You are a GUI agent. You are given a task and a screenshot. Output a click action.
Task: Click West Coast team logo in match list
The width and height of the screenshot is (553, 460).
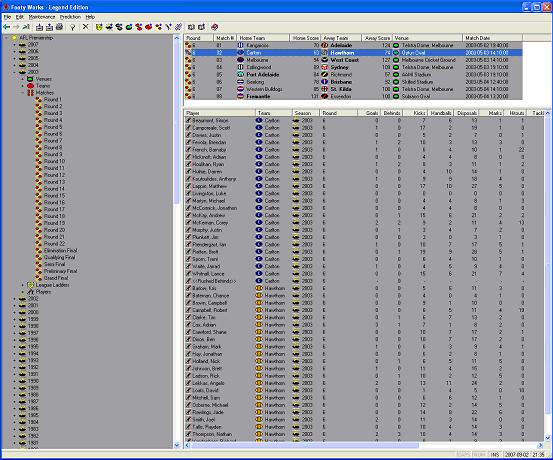(324, 60)
